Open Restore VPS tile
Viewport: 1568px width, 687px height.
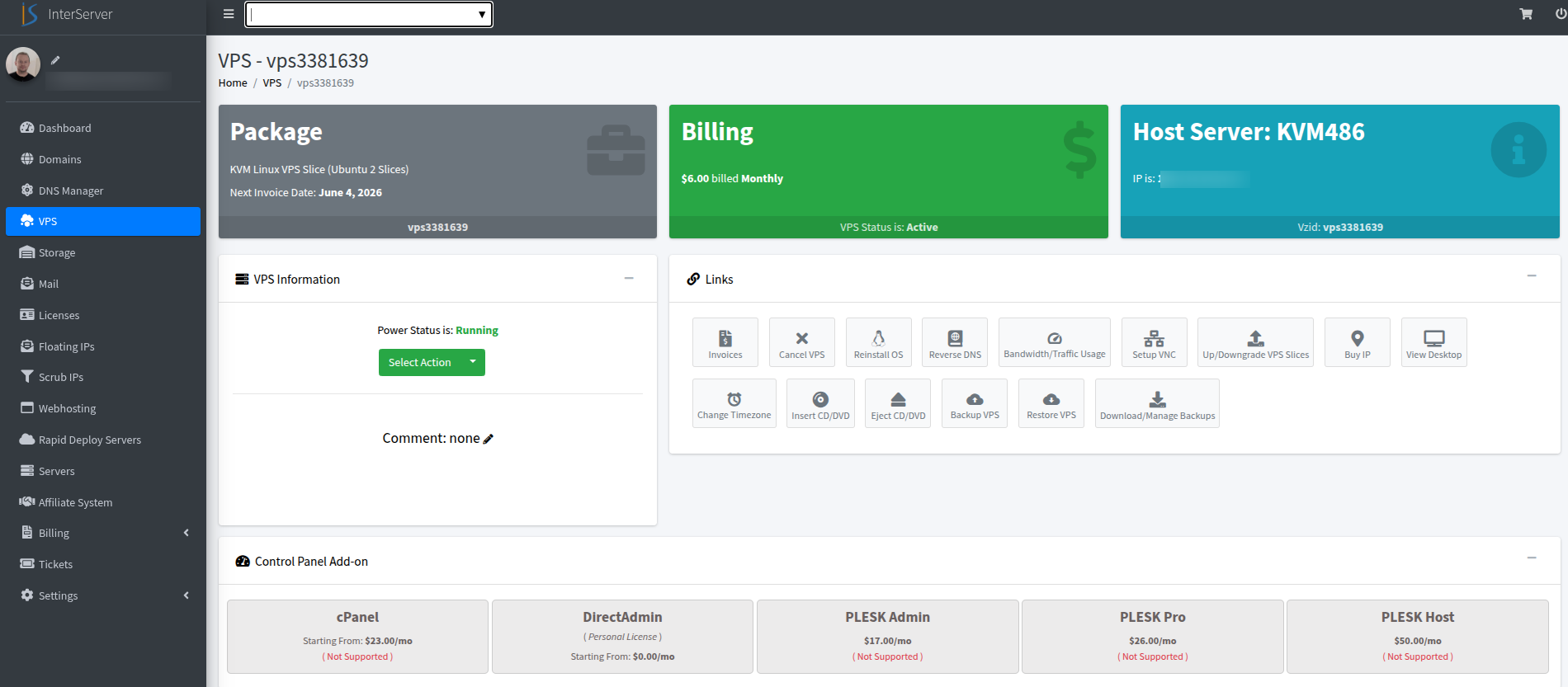click(x=1051, y=403)
